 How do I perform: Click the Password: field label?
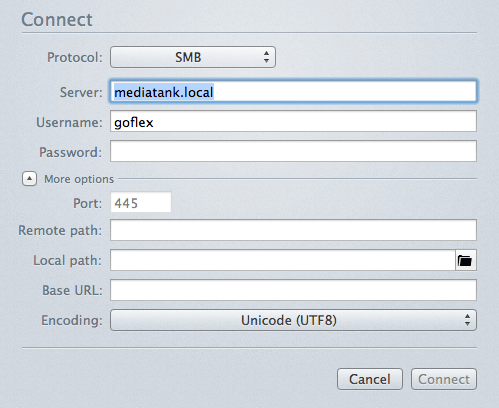coord(70,152)
